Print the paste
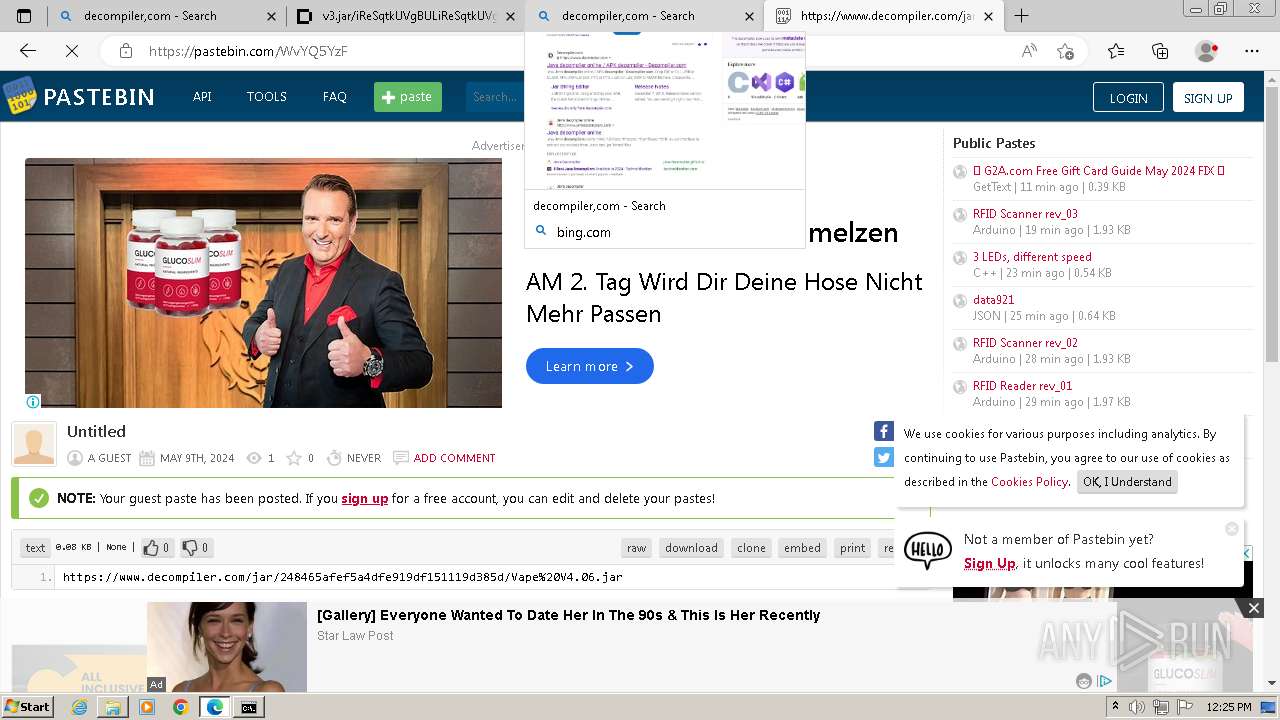The width and height of the screenshot is (1280, 720). [x=853, y=548]
